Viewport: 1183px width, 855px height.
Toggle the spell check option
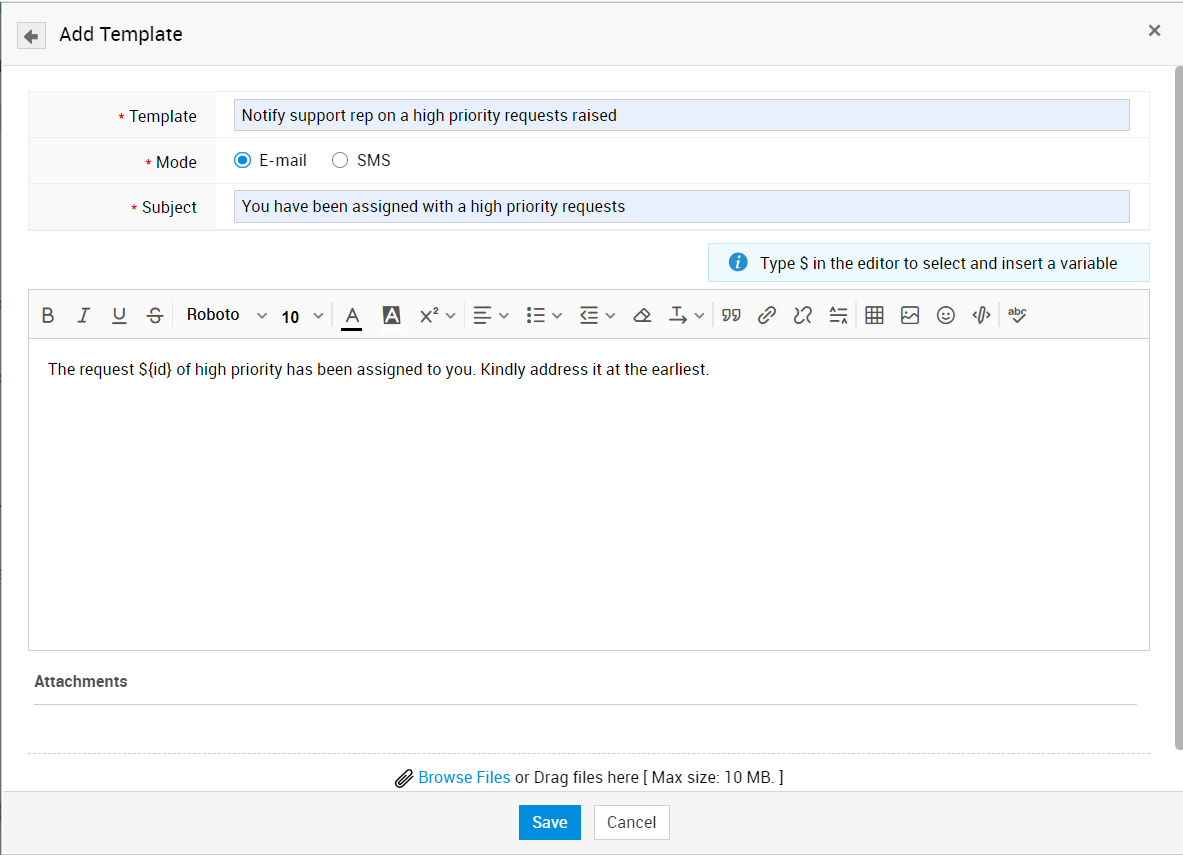tap(1017, 315)
